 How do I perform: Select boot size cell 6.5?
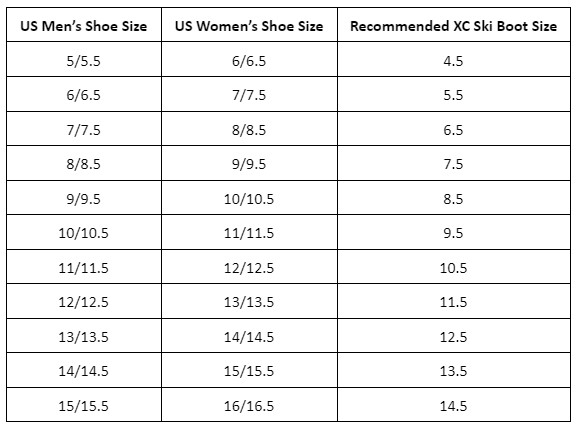(x=454, y=129)
